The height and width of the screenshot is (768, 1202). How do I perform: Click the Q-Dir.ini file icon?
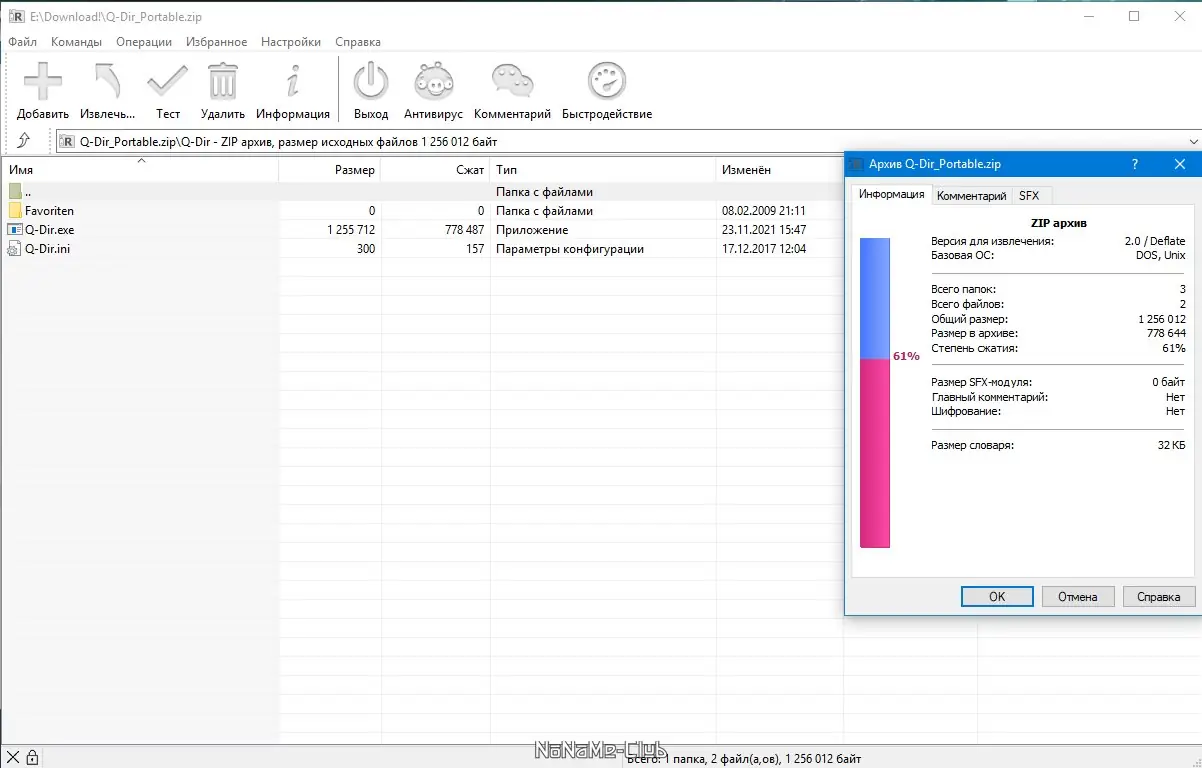(x=15, y=249)
